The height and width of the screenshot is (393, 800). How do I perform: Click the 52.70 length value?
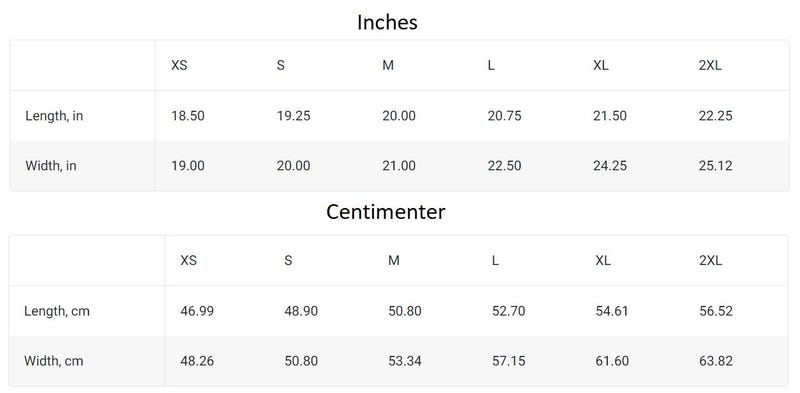coord(509,311)
